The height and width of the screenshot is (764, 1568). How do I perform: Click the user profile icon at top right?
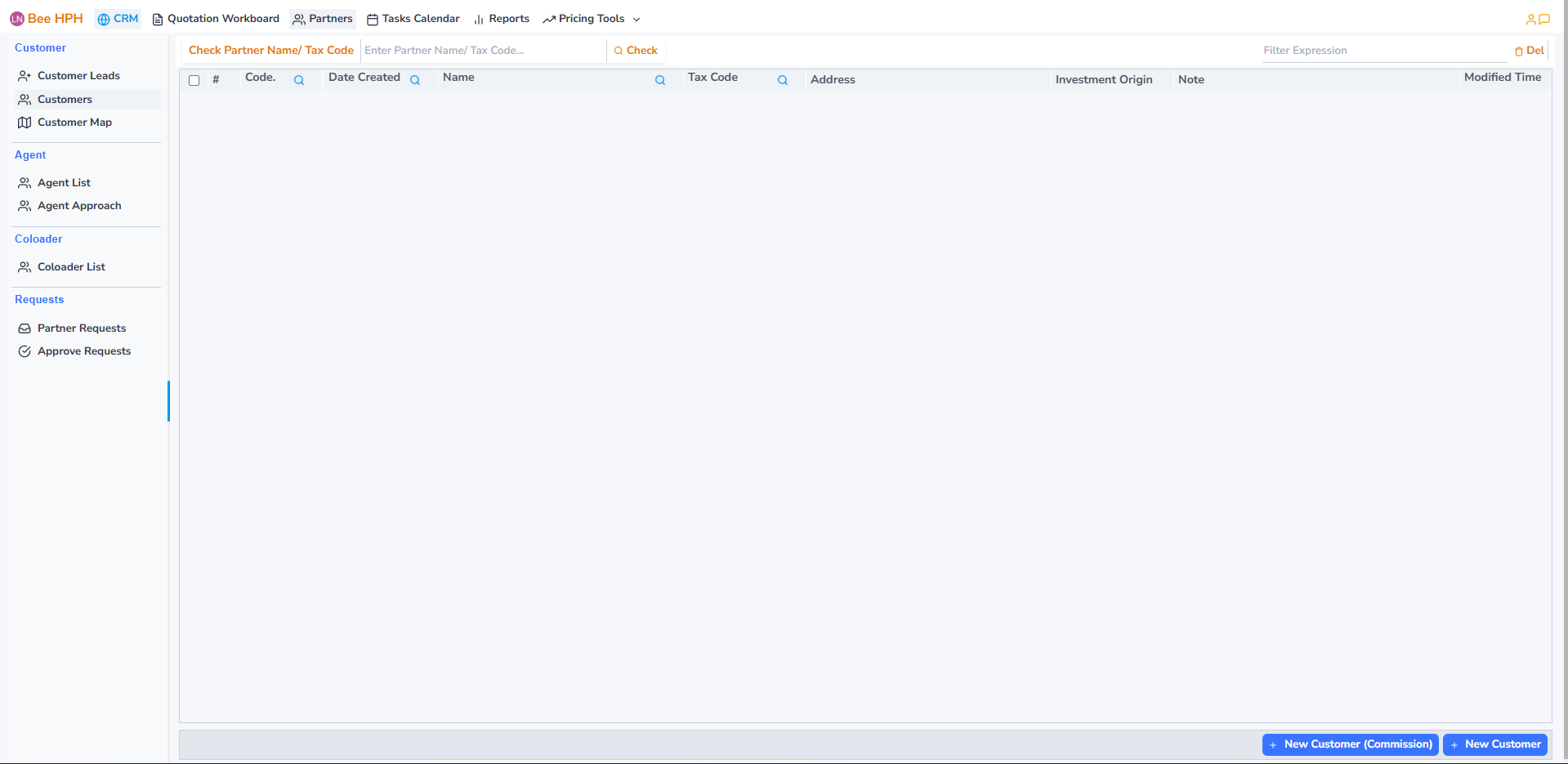coord(1530,19)
